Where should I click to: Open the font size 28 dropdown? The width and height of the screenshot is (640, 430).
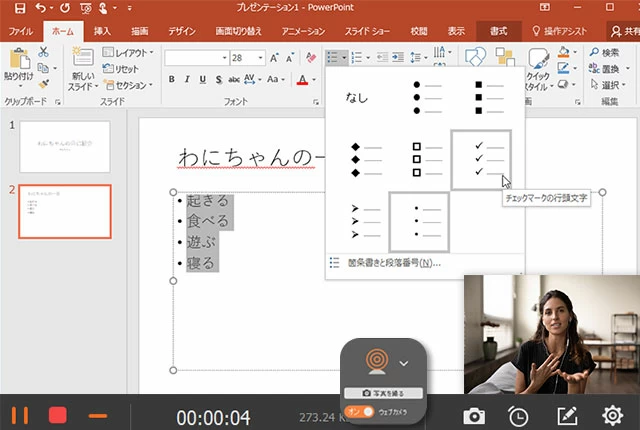tap(260, 58)
